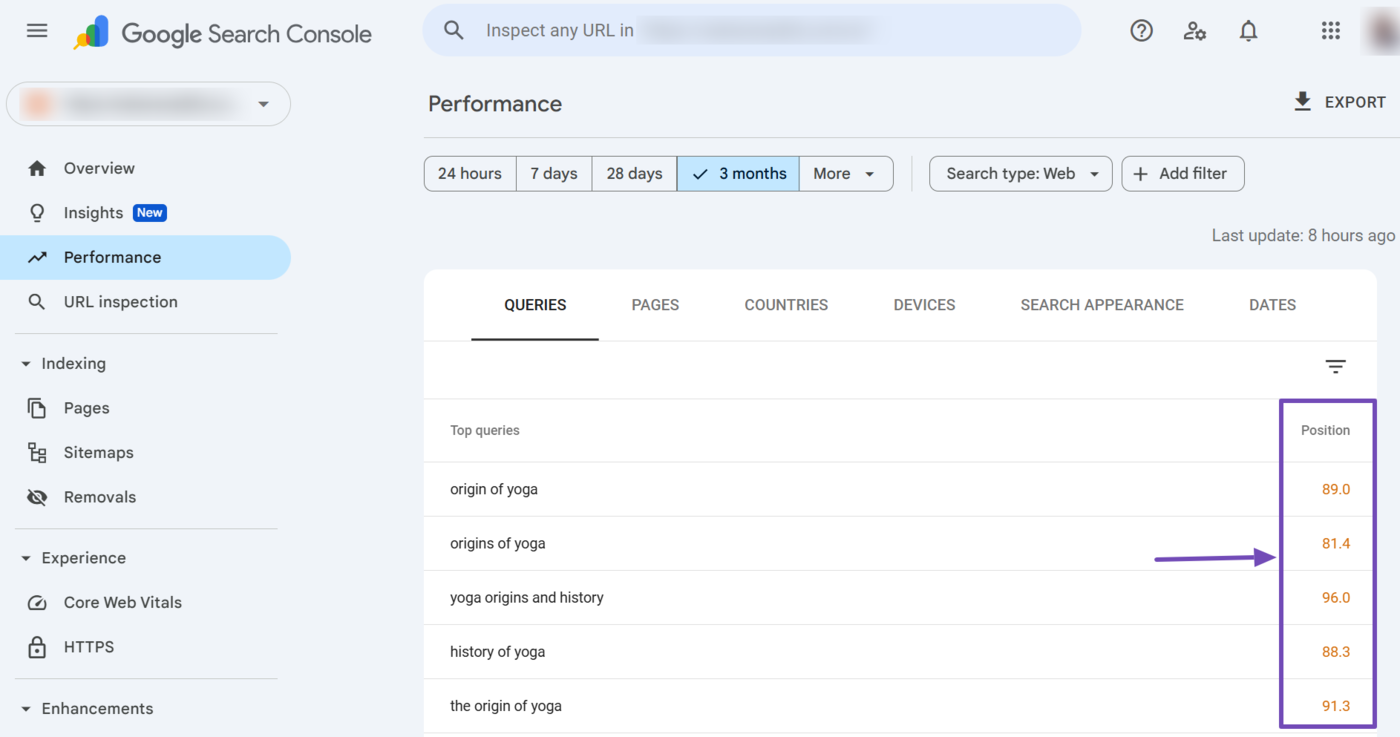The height and width of the screenshot is (737, 1400).
Task: Click the Help question mark icon
Action: (x=1141, y=31)
